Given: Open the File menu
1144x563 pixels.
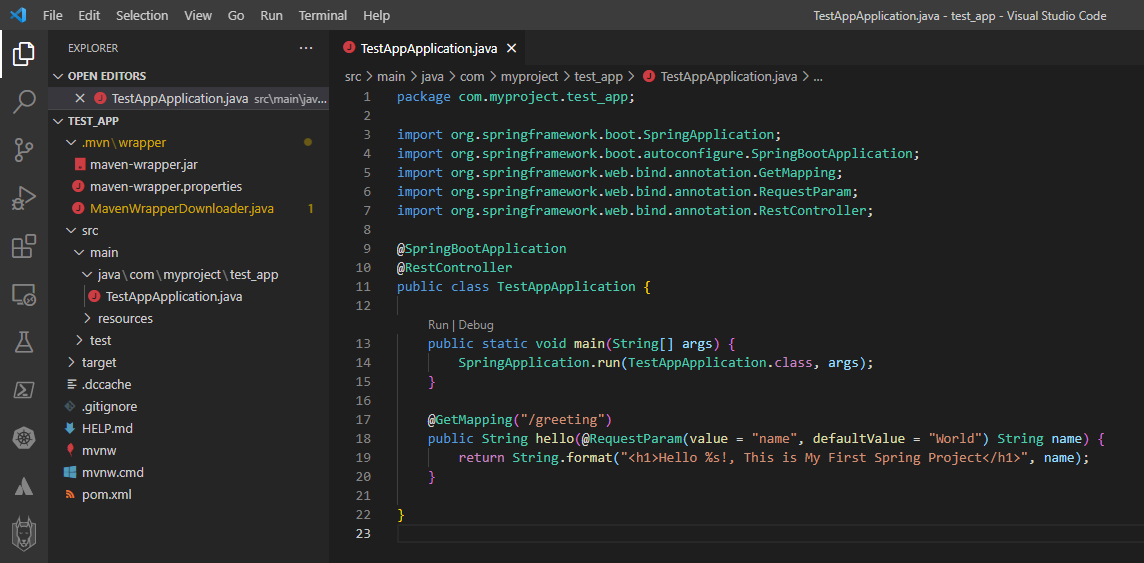Looking at the screenshot, I should 53,15.
